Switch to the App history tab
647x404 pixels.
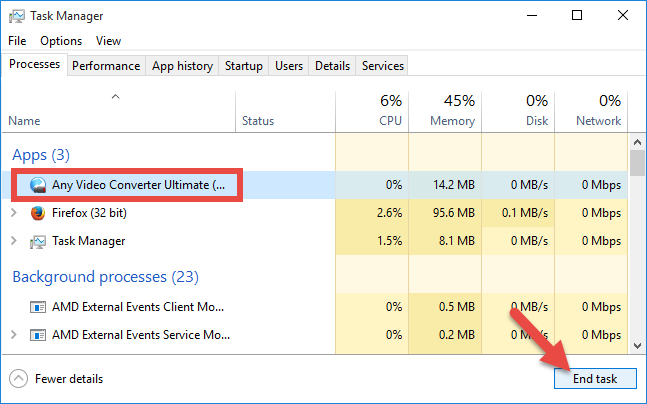tap(182, 66)
